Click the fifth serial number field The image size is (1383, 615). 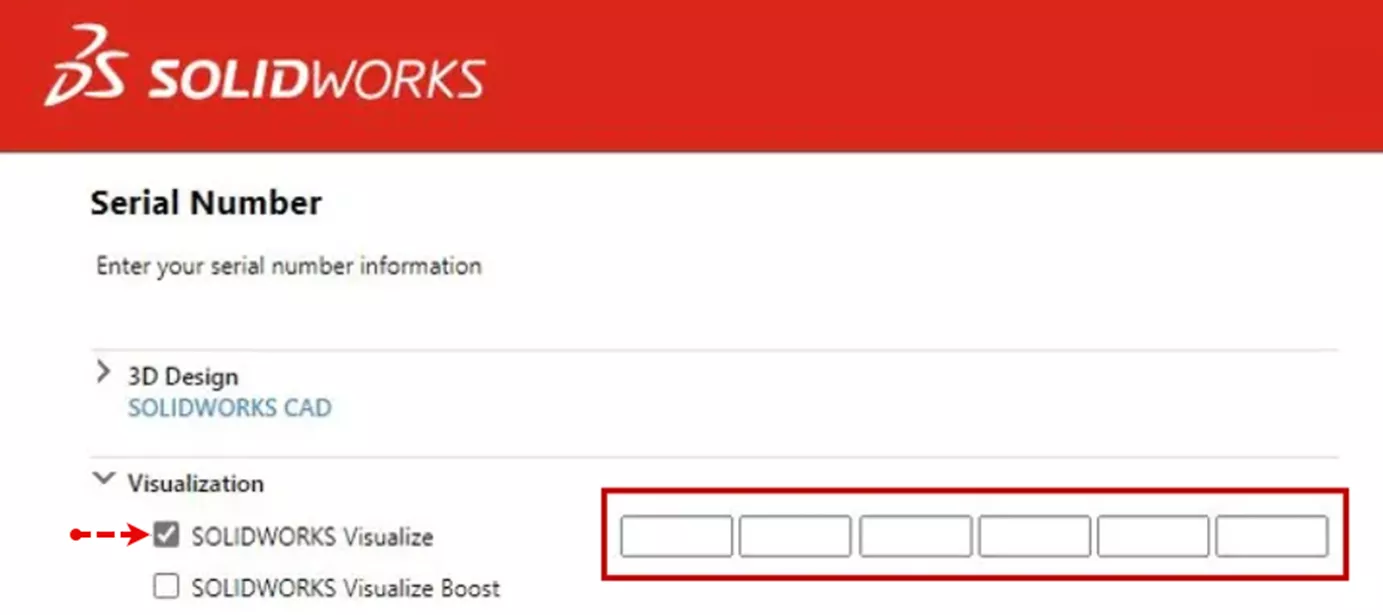[x=1153, y=536]
